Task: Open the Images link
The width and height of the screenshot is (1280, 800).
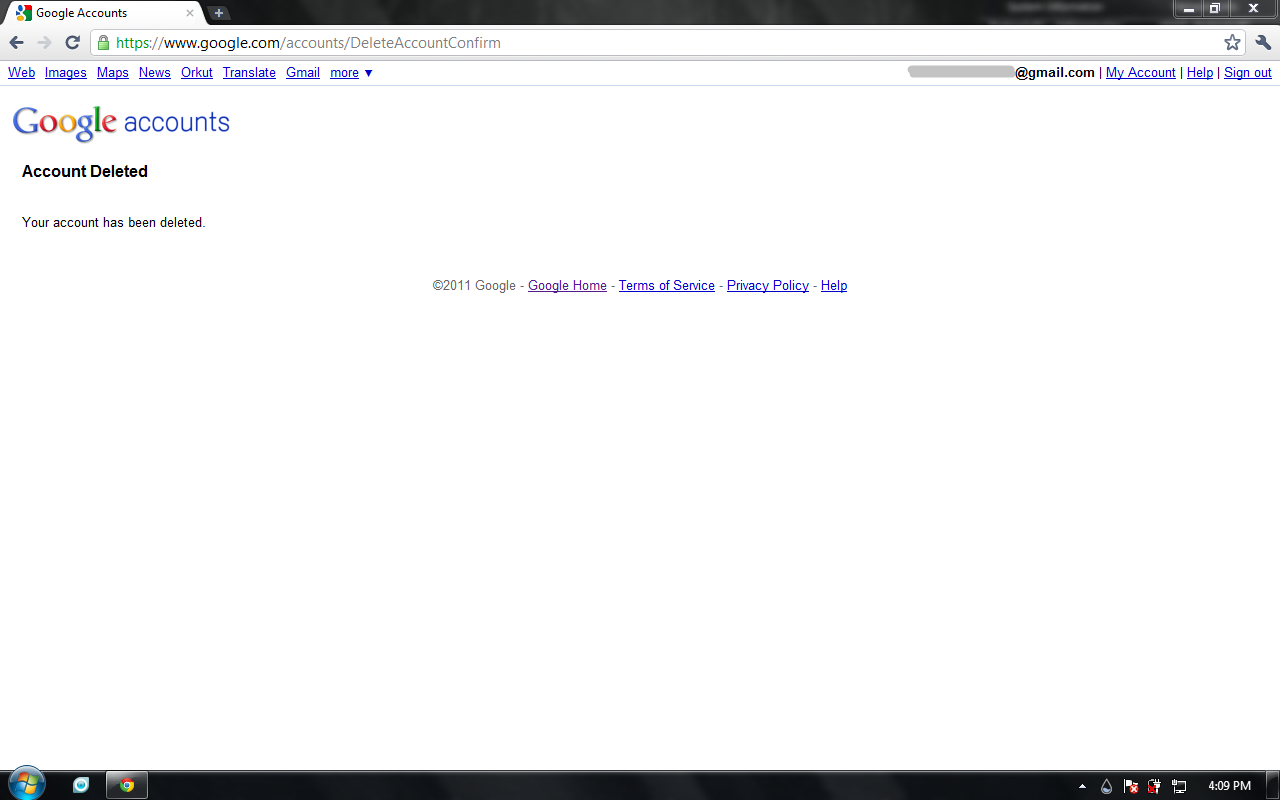Action: (66, 73)
